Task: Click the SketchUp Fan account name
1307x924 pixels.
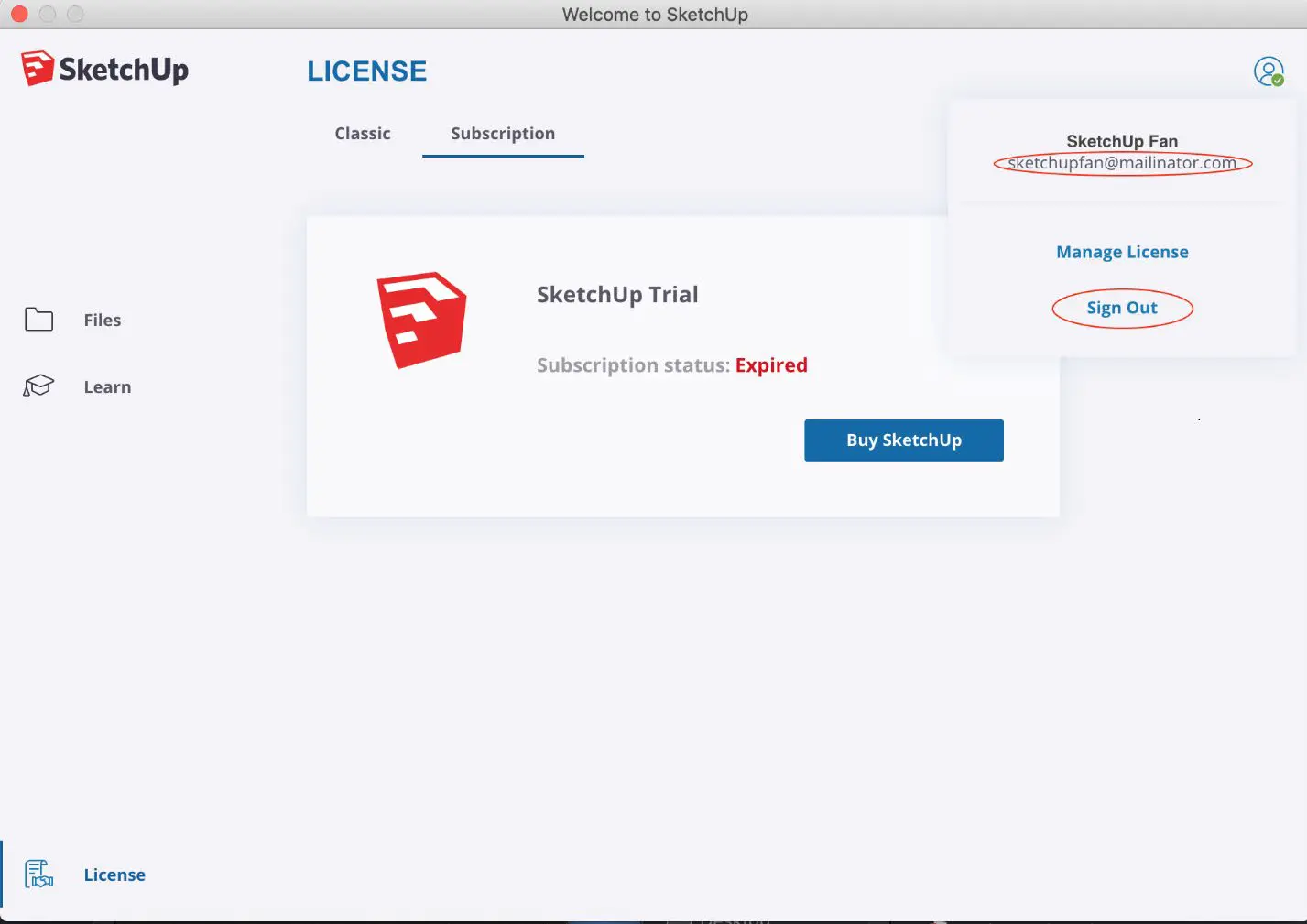Action: point(1122,141)
